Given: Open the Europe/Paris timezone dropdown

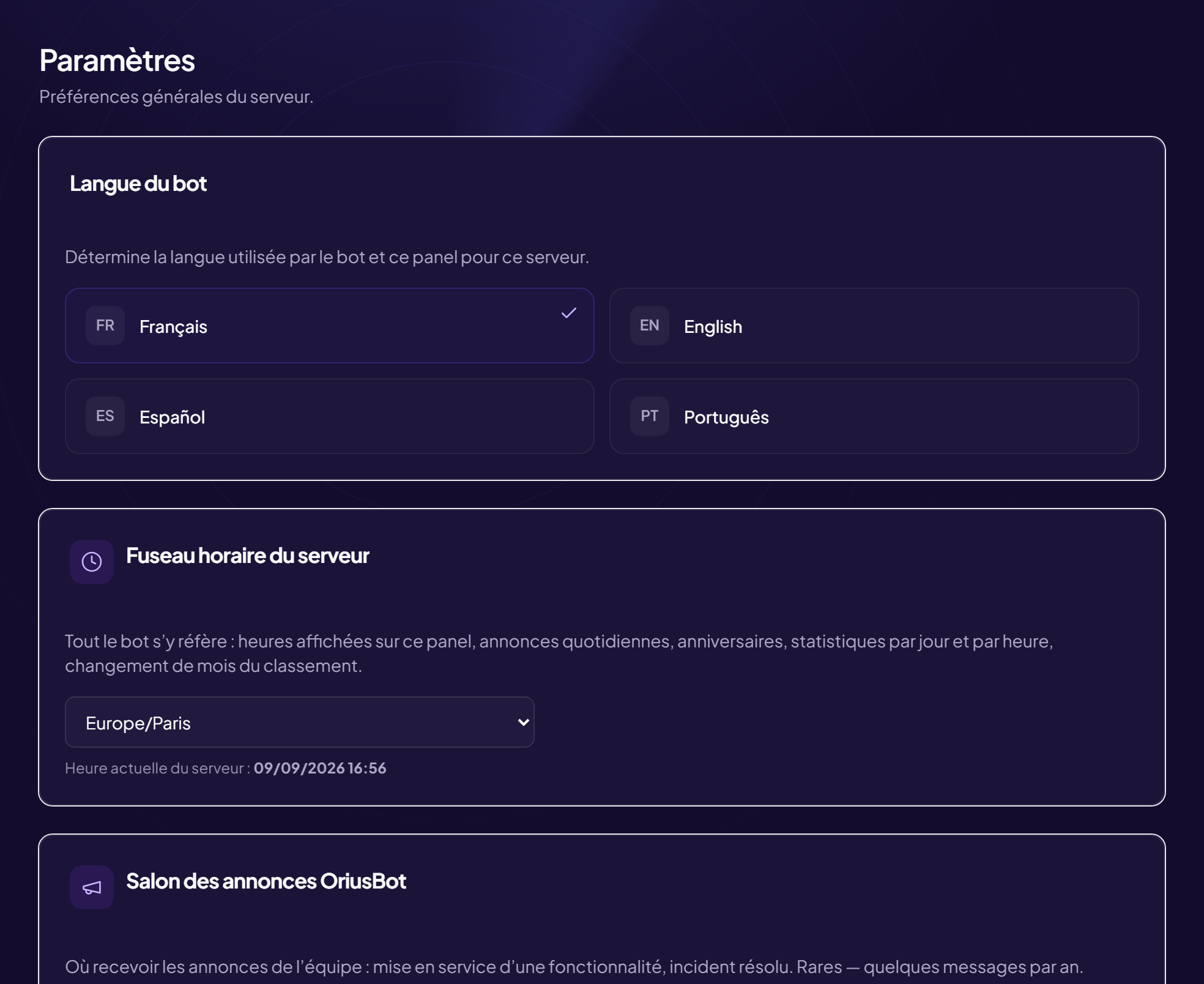Looking at the screenshot, I should pos(300,722).
